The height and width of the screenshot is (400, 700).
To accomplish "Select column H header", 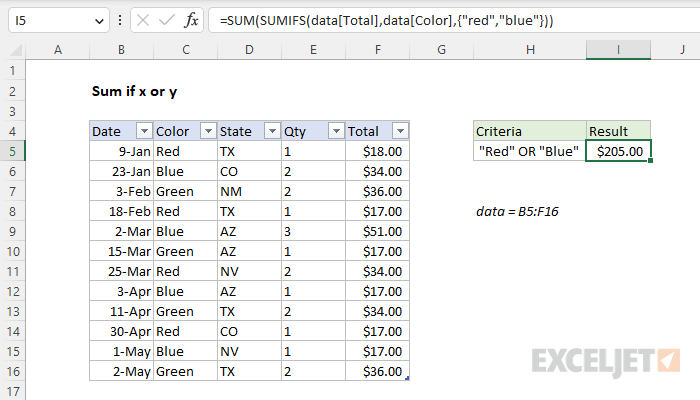I will (530, 50).
